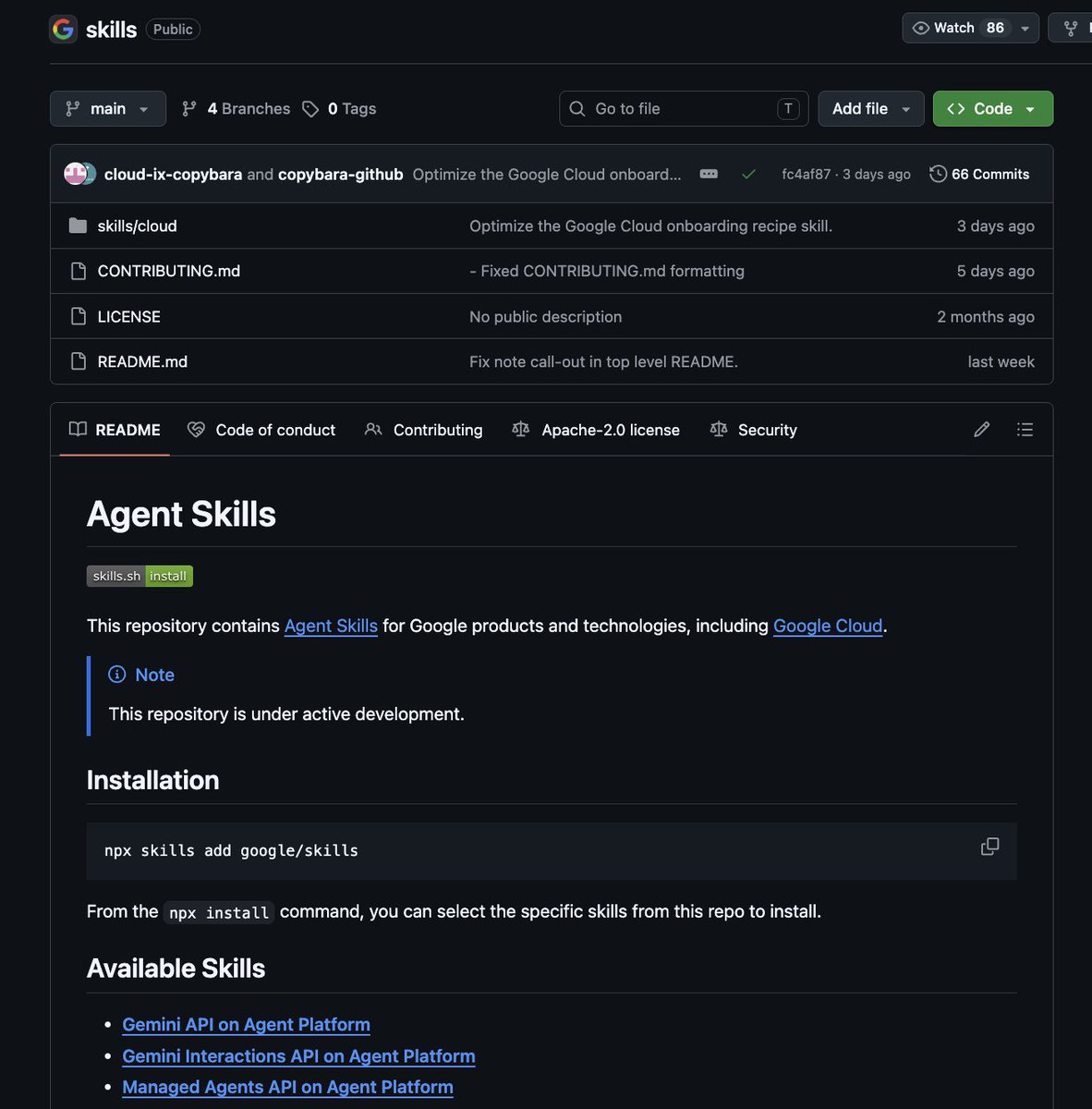Image resolution: width=1092 pixels, height=1109 pixels.
Task: Click the 'npx skills add google/skills' code text
Action: click(231, 851)
